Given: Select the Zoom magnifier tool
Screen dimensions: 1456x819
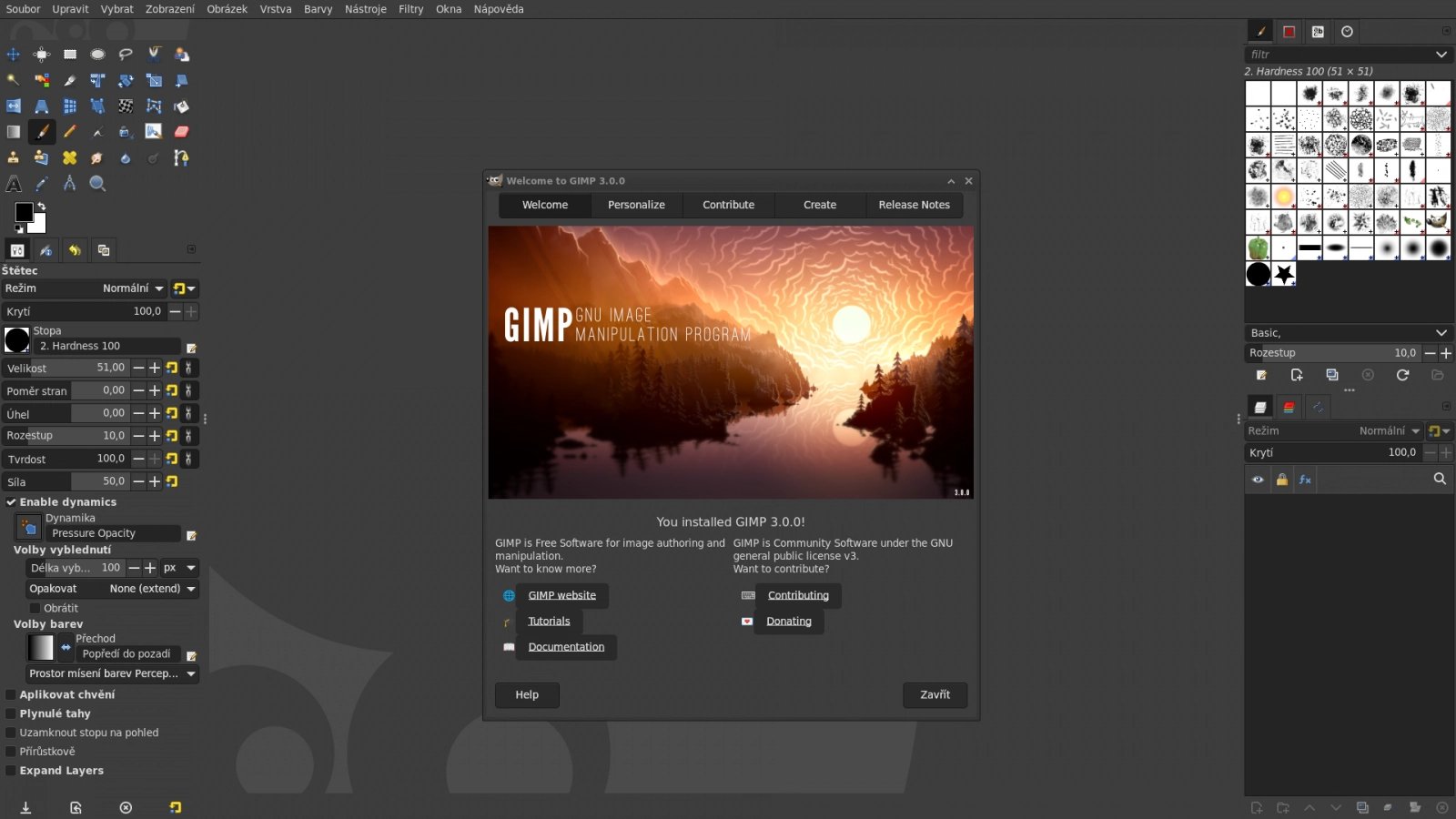Looking at the screenshot, I should (97, 184).
